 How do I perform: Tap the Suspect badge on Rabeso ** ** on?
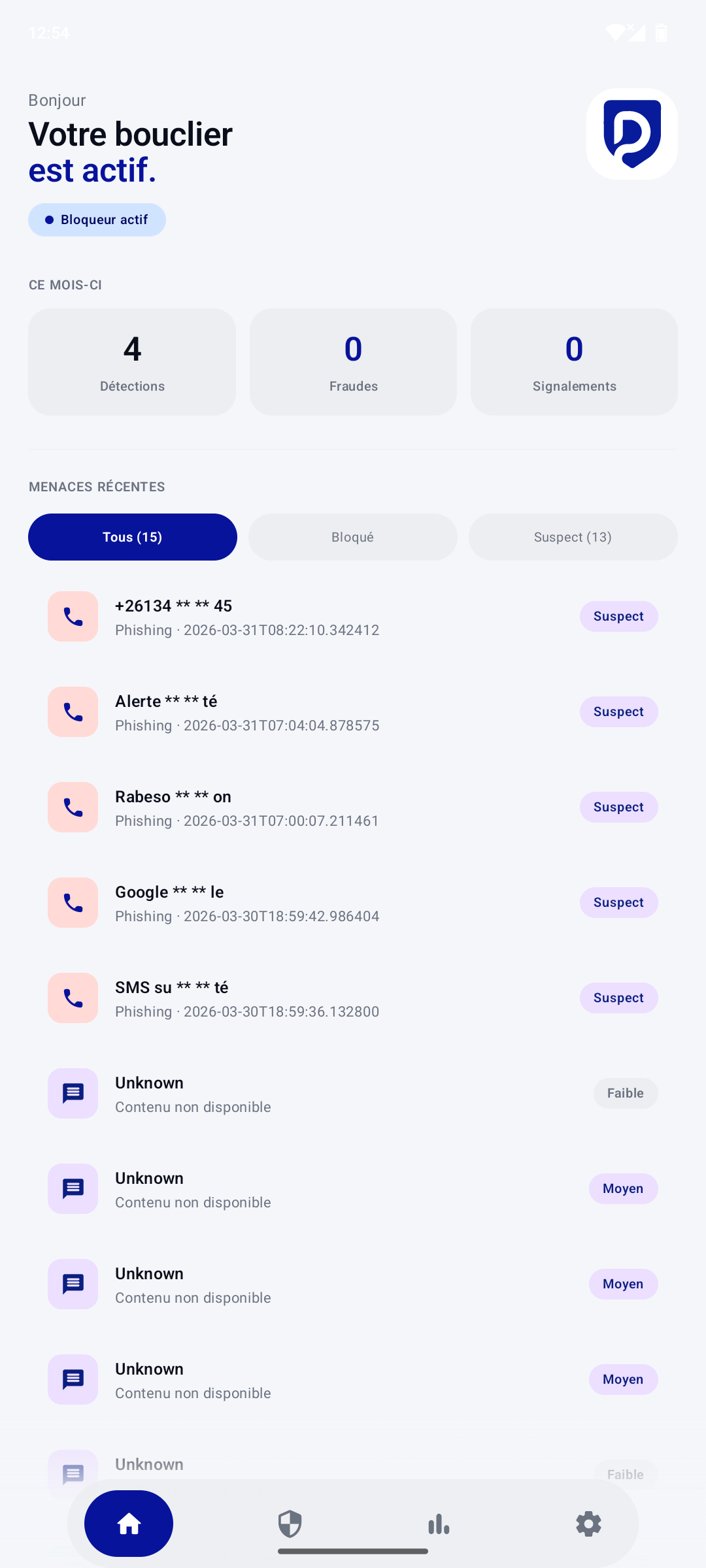pos(618,807)
